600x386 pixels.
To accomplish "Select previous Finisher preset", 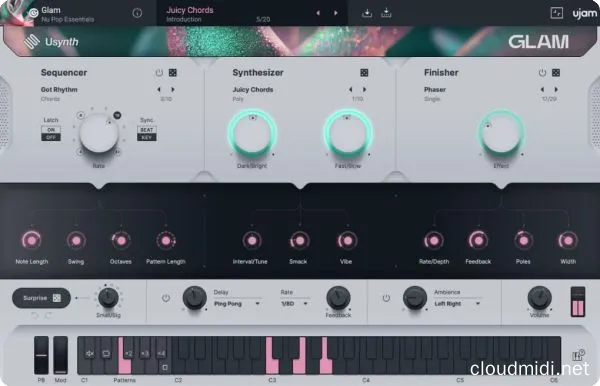I will coord(542,90).
